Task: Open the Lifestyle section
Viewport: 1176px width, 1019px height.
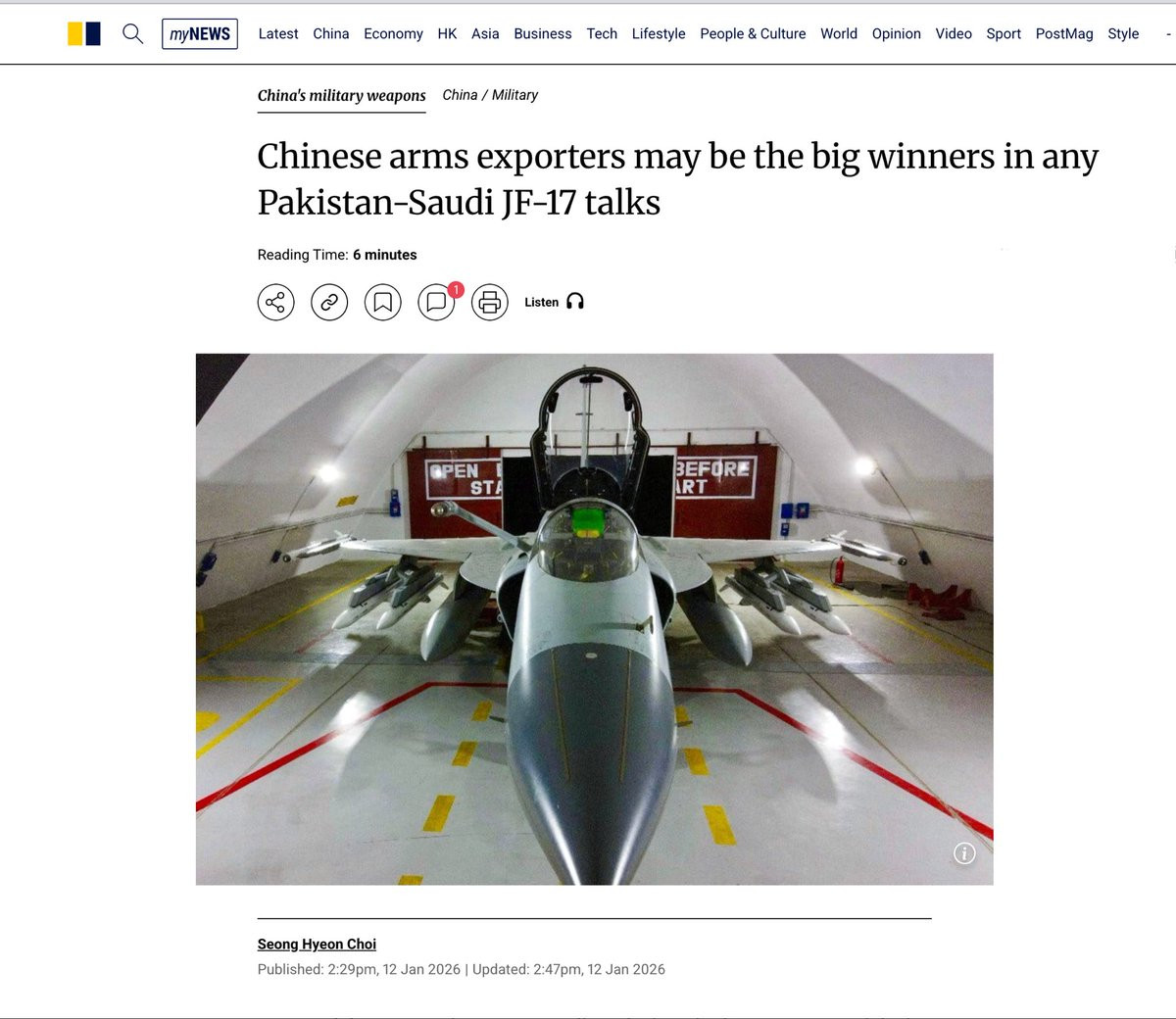Action: 659,33
